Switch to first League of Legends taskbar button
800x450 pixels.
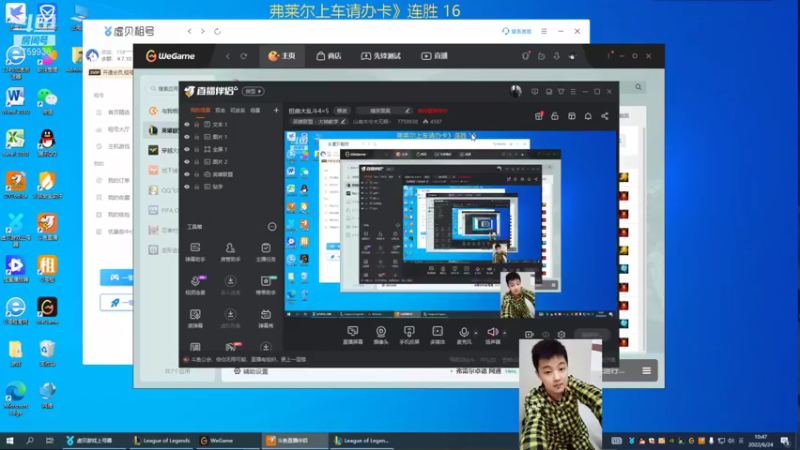[x=162, y=440]
